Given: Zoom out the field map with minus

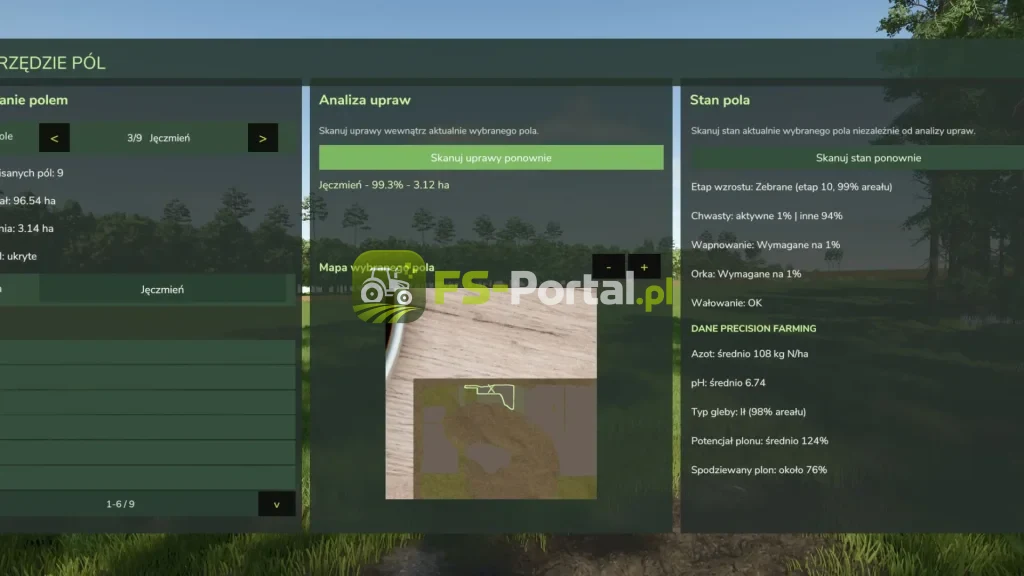Looking at the screenshot, I should tap(609, 266).
